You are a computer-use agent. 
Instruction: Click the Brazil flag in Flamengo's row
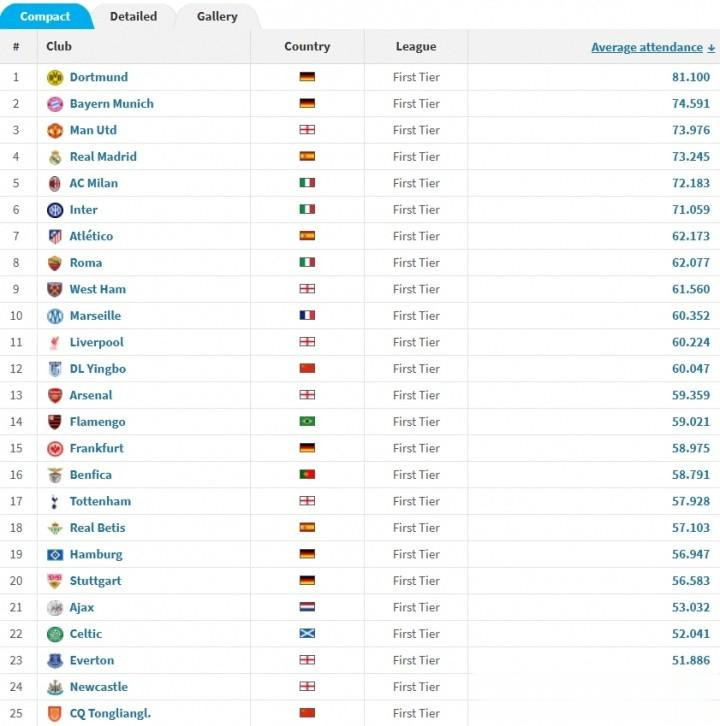(307, 422)
